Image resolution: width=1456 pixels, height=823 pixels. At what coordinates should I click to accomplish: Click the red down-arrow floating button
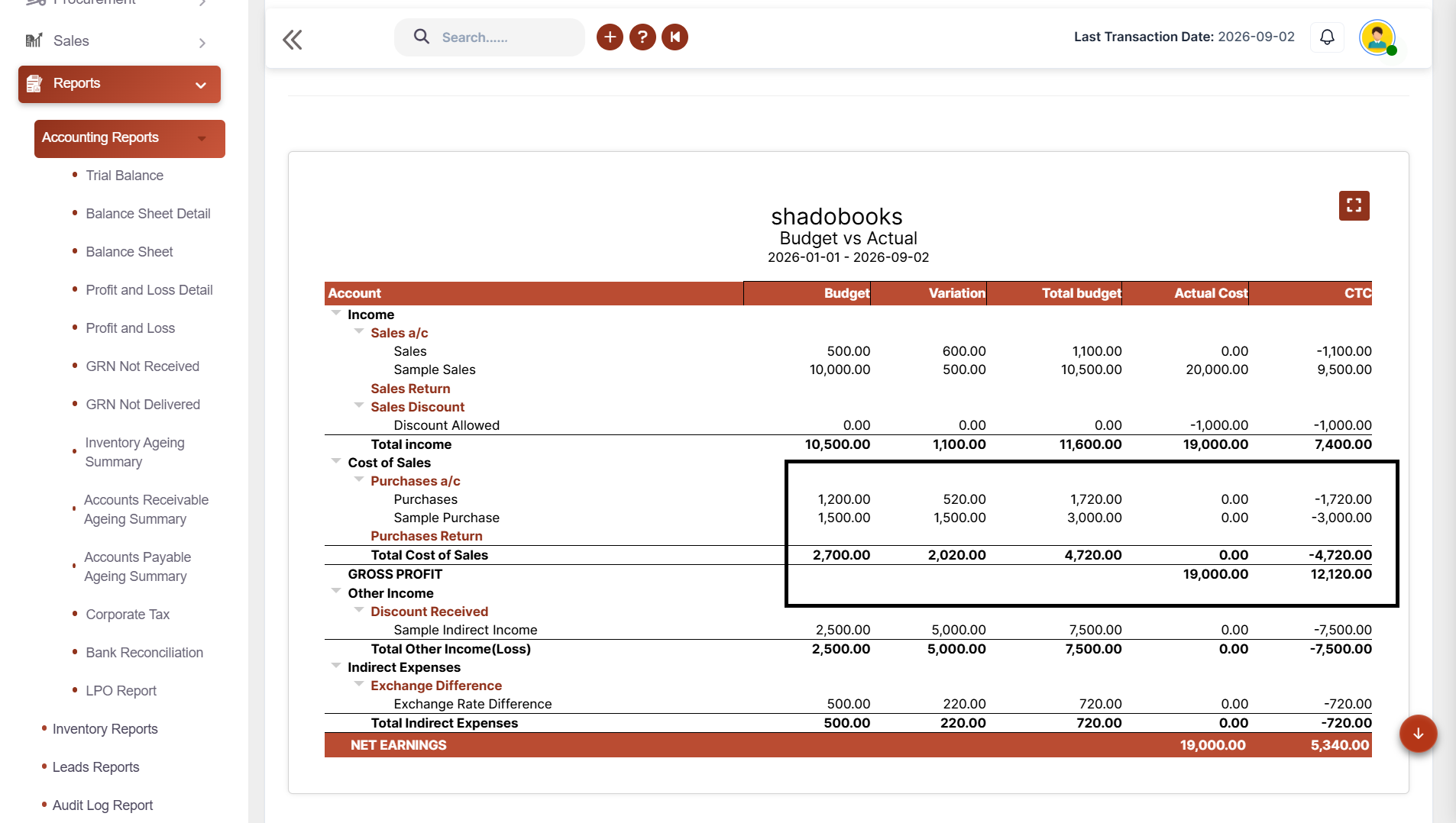click(1418, 734)
